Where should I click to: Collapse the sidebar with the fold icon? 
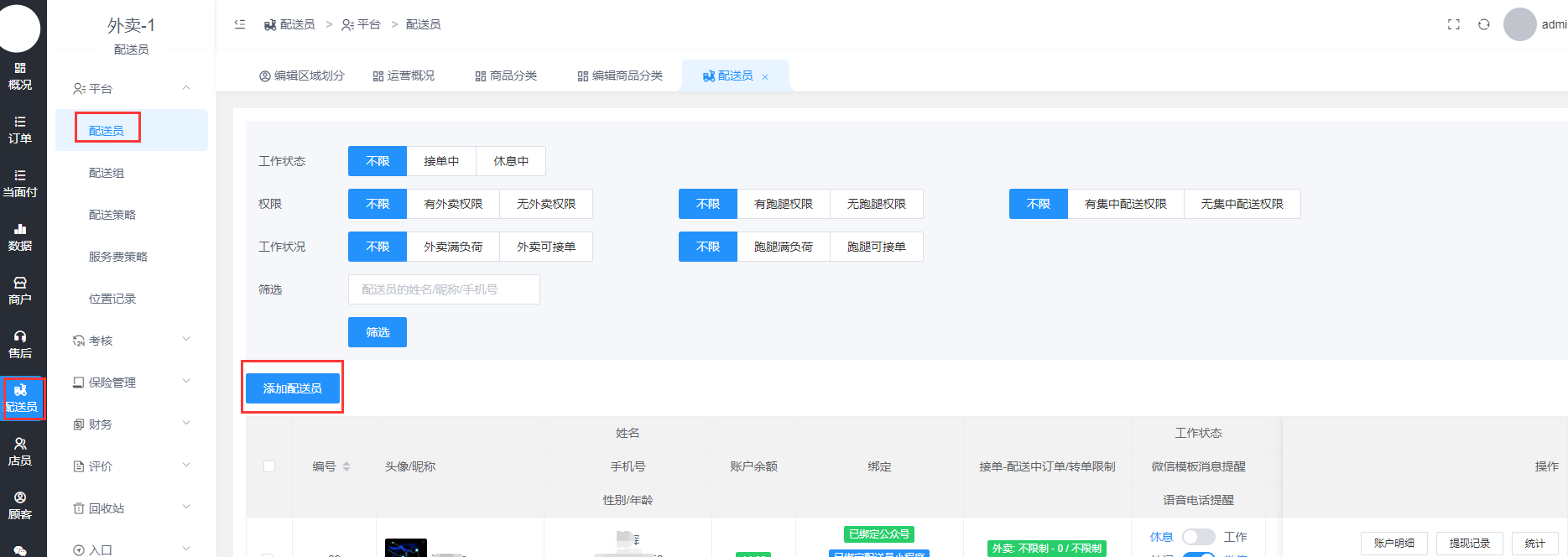(x=240, y=24)
